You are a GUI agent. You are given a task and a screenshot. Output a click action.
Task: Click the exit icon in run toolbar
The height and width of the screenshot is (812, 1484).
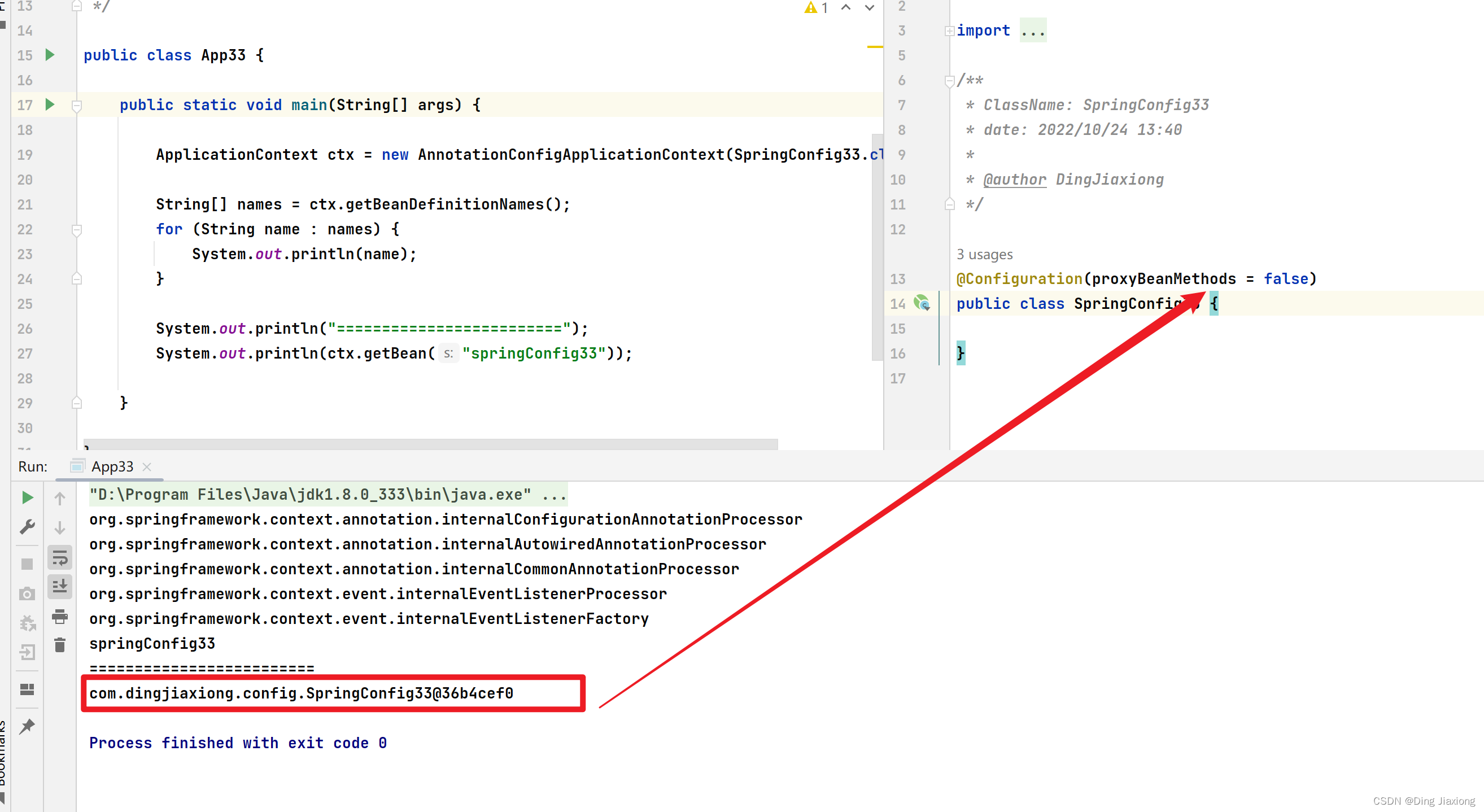pyautogui.click(x=27, y=652)
